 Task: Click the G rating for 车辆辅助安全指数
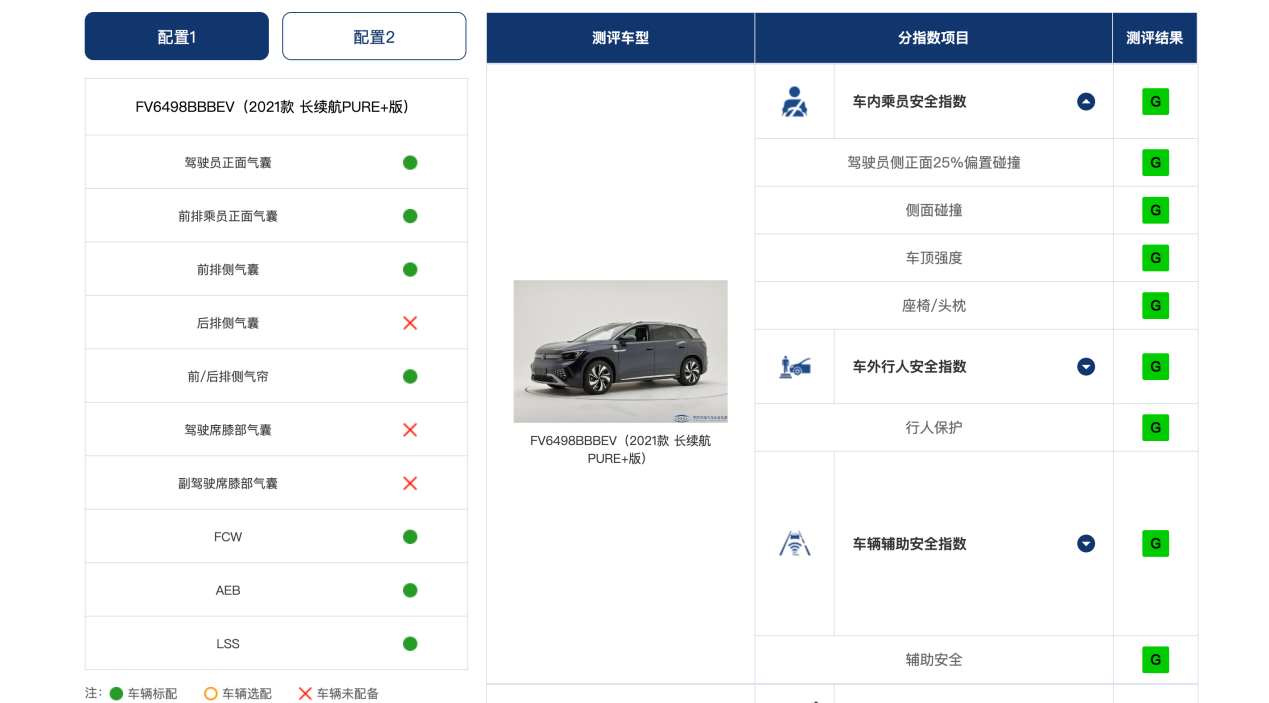point(1156,544)
